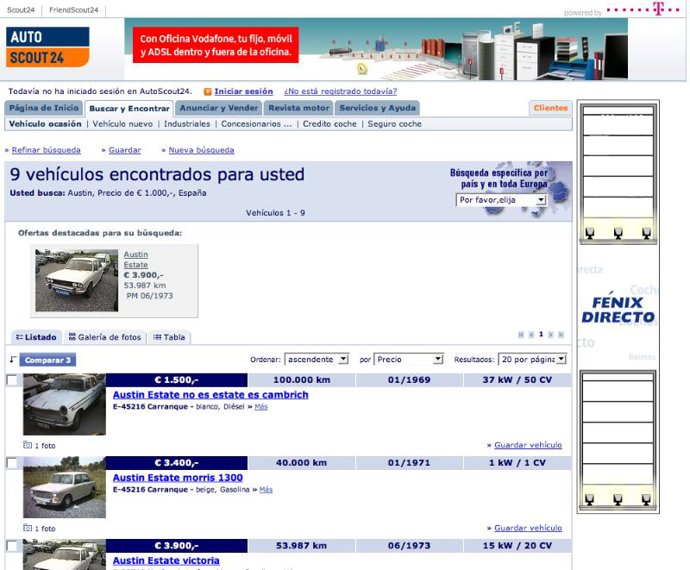Open the Scout24 top link
Screen dimensions: 690x570
(x=21, y=10)
